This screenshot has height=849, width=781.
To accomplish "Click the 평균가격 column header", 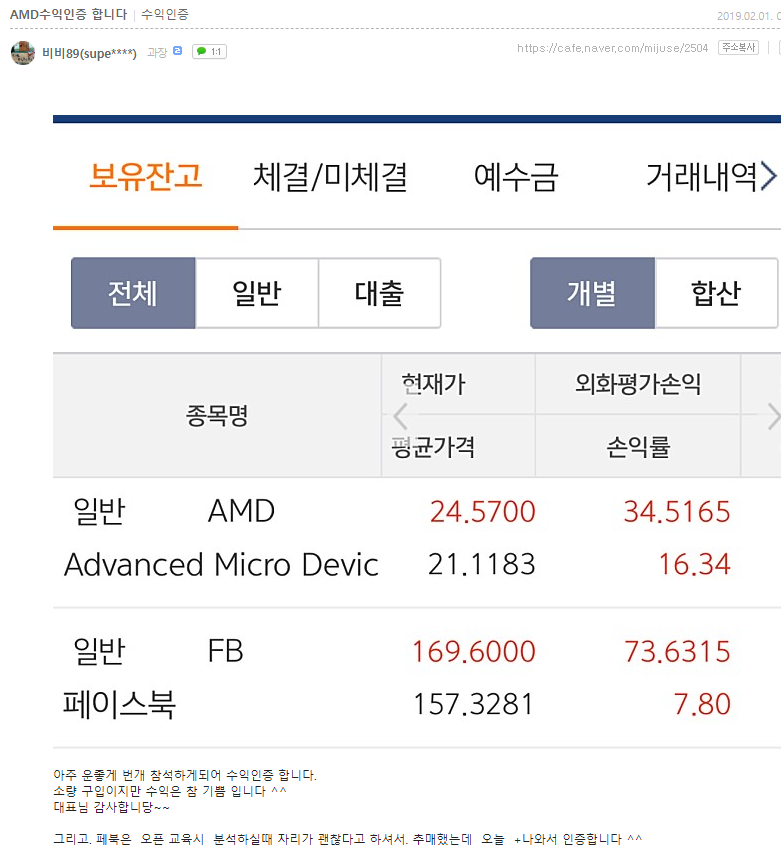I will (433, 447).
